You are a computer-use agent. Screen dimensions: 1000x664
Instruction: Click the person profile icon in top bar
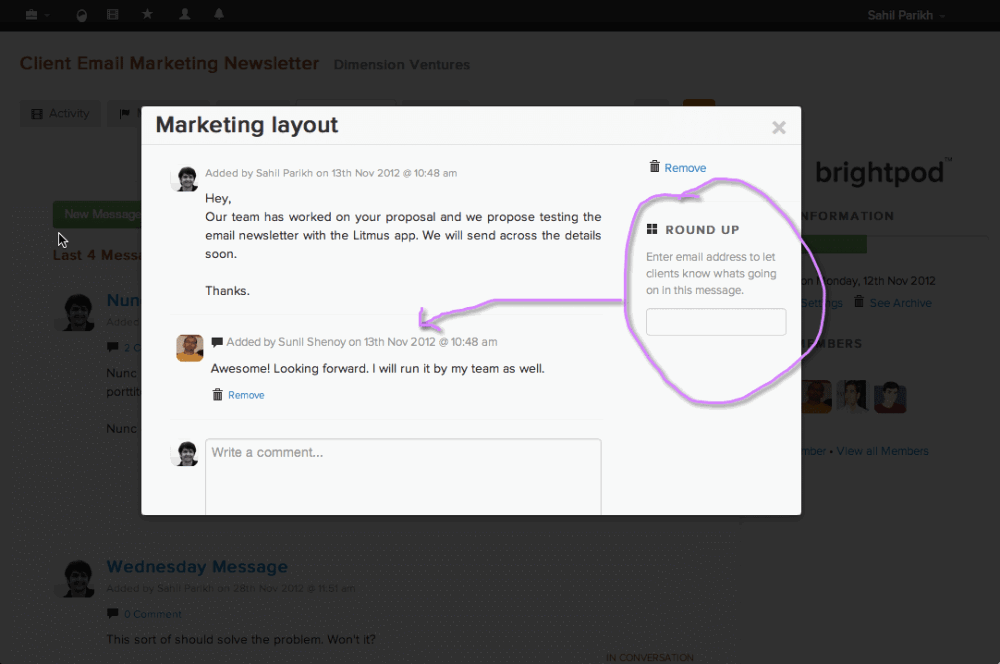pyautogui.click(x=185, y=14)
